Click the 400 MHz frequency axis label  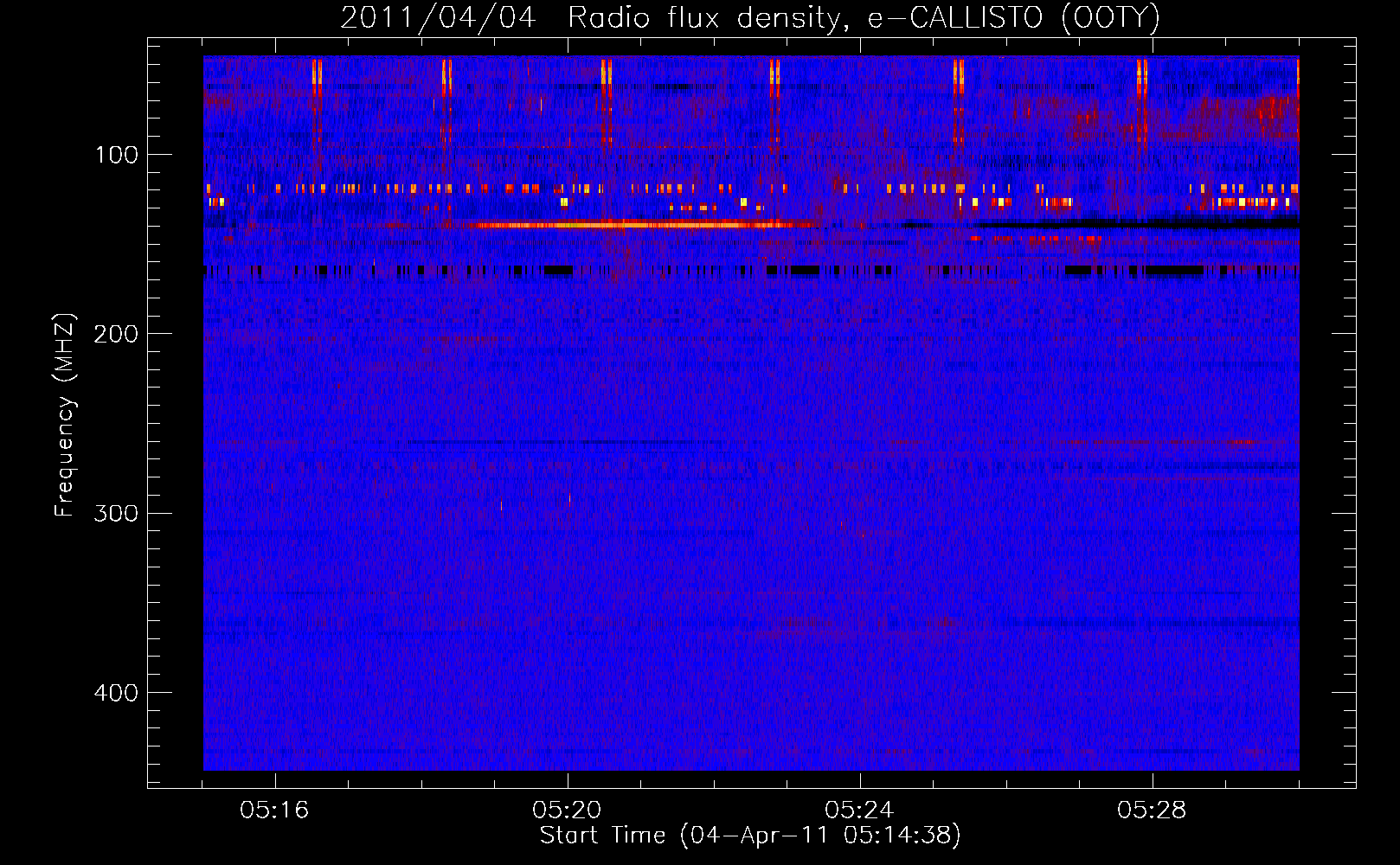tap(117, 693)
